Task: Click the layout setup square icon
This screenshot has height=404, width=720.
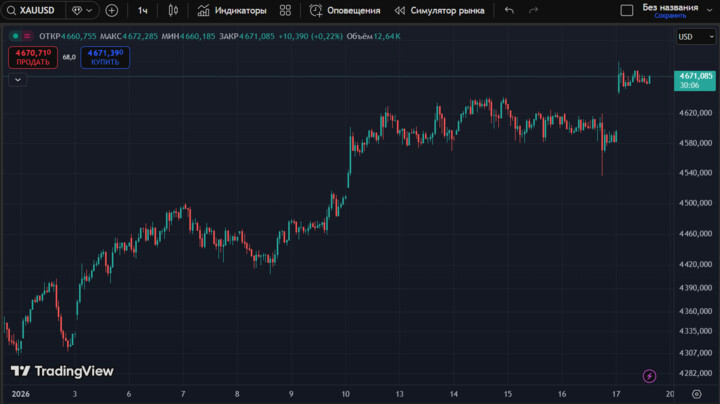Action: point(627,10)
